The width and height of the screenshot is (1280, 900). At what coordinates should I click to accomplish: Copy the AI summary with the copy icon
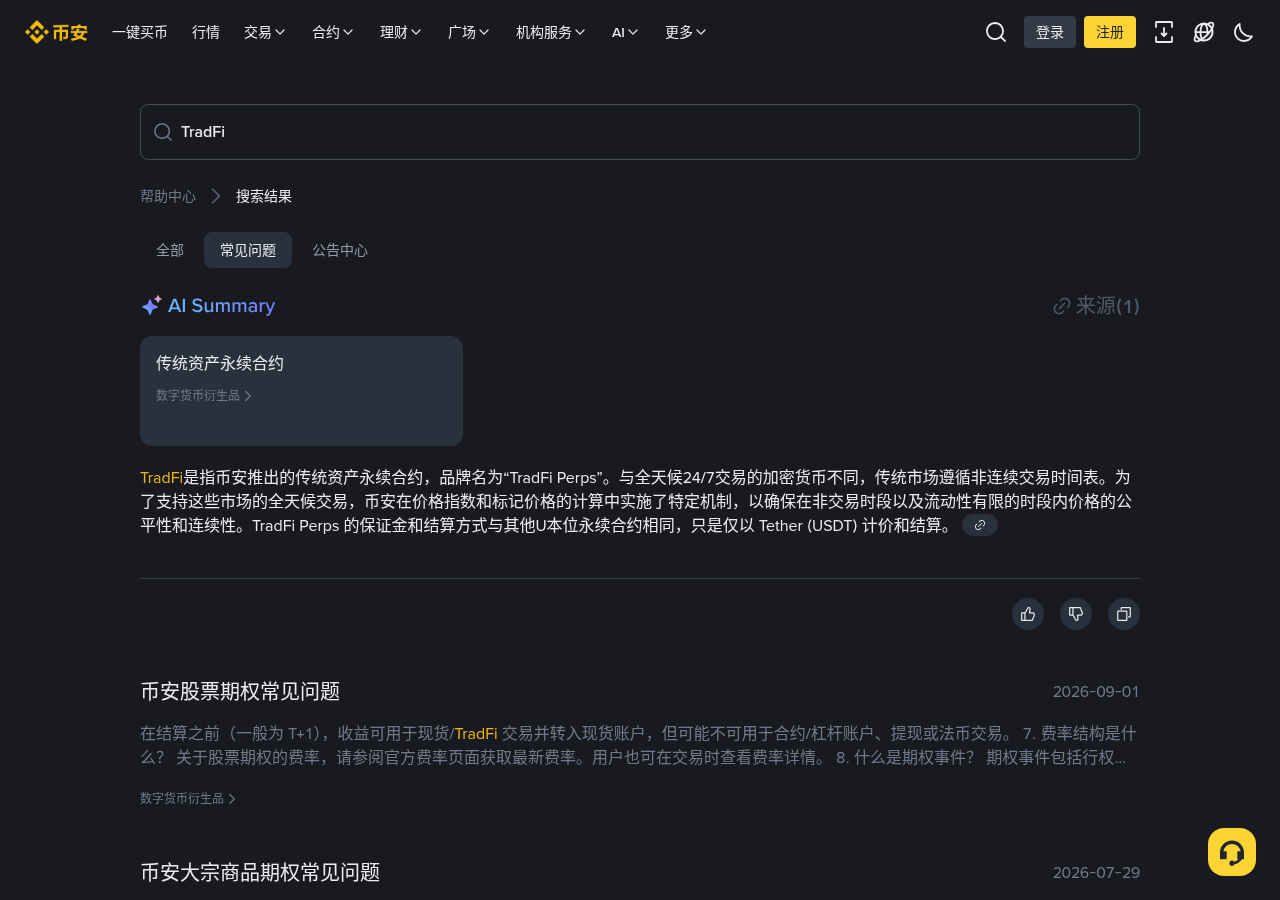tap(1124, 614)
